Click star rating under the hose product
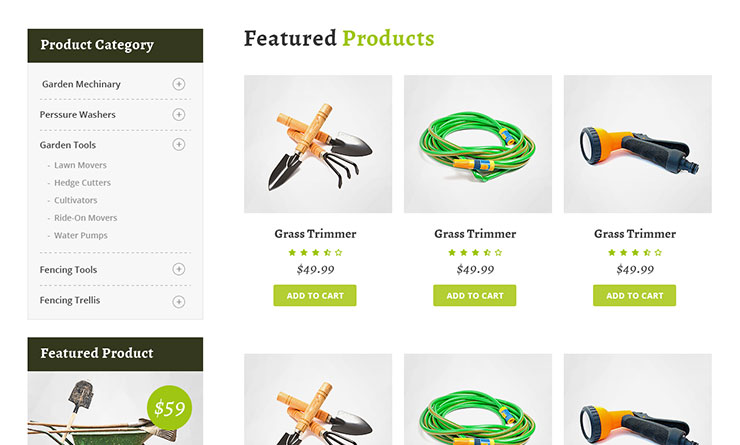Screen dimensions: 740x445 point(475,252)
